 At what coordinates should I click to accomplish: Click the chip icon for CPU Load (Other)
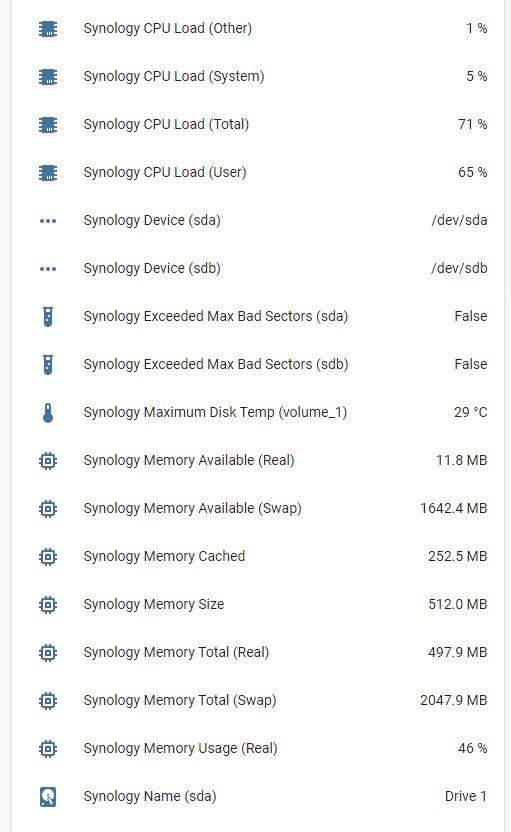tap(48, 29)
